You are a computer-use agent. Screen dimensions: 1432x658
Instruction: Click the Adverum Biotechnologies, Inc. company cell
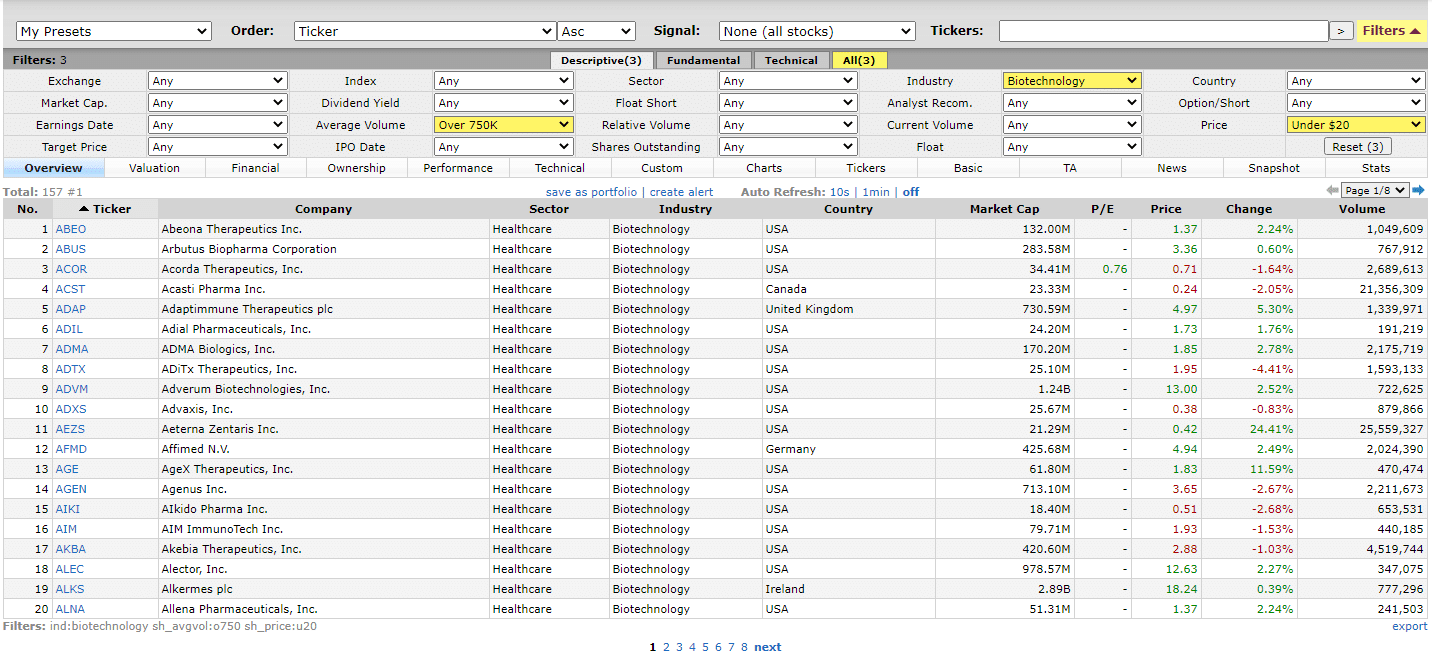click(x=324, y=389)
